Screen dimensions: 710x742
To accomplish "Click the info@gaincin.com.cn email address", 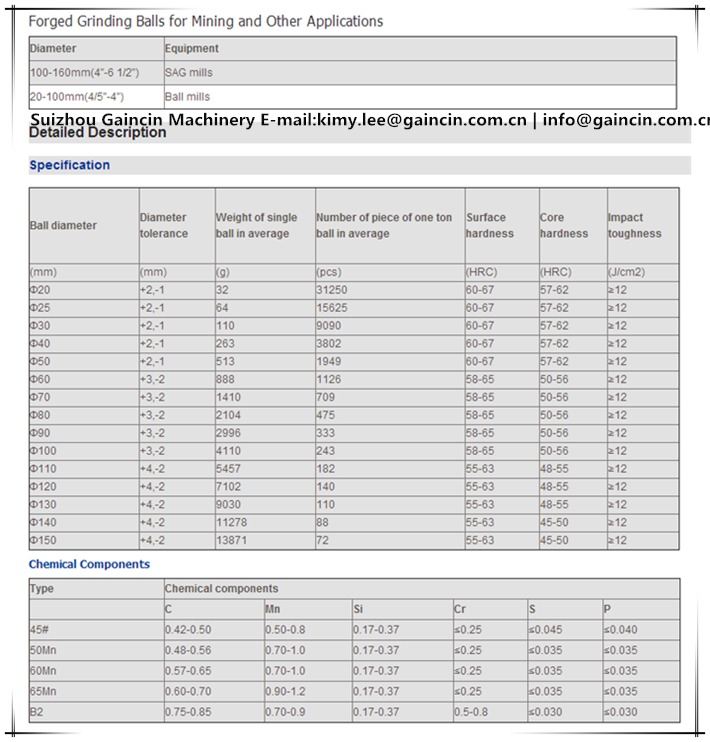I will tap(626, 120).
